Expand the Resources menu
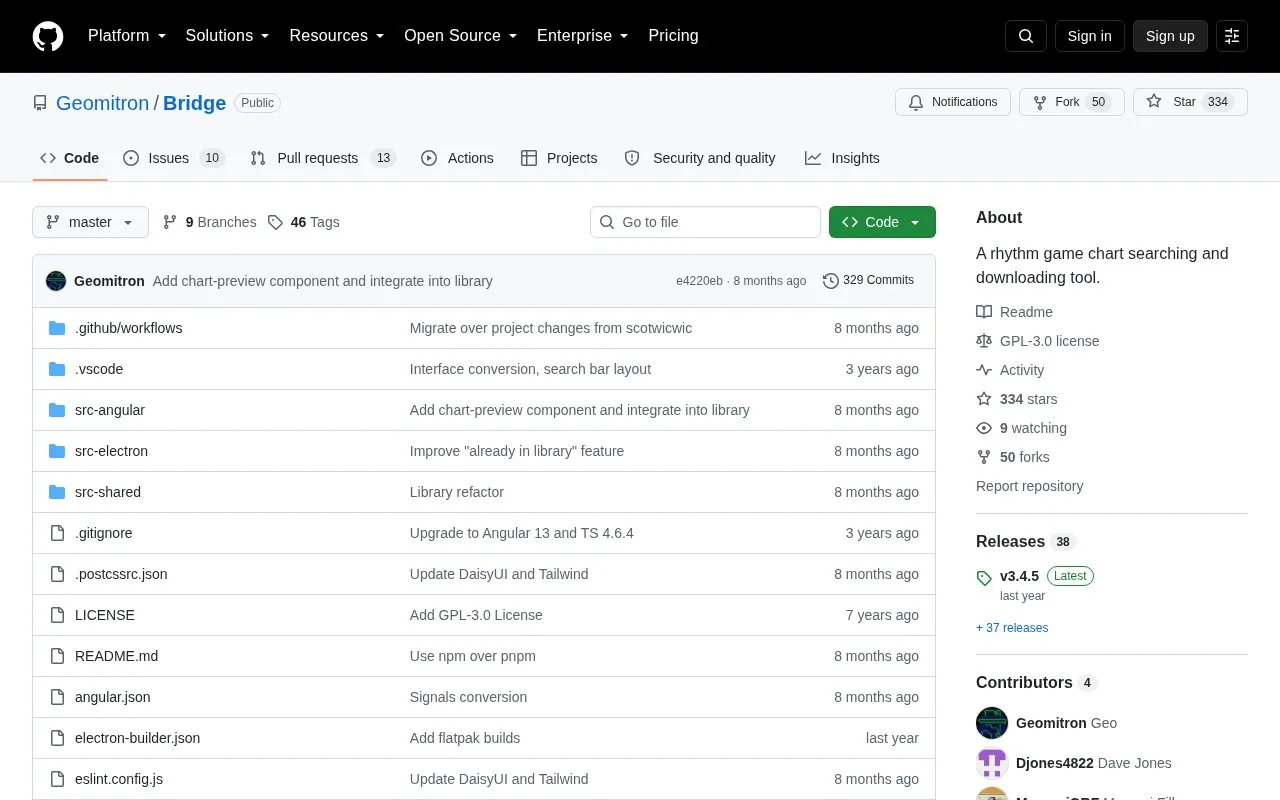Viewport: 1280px width, 800px height. coord(337,36)
